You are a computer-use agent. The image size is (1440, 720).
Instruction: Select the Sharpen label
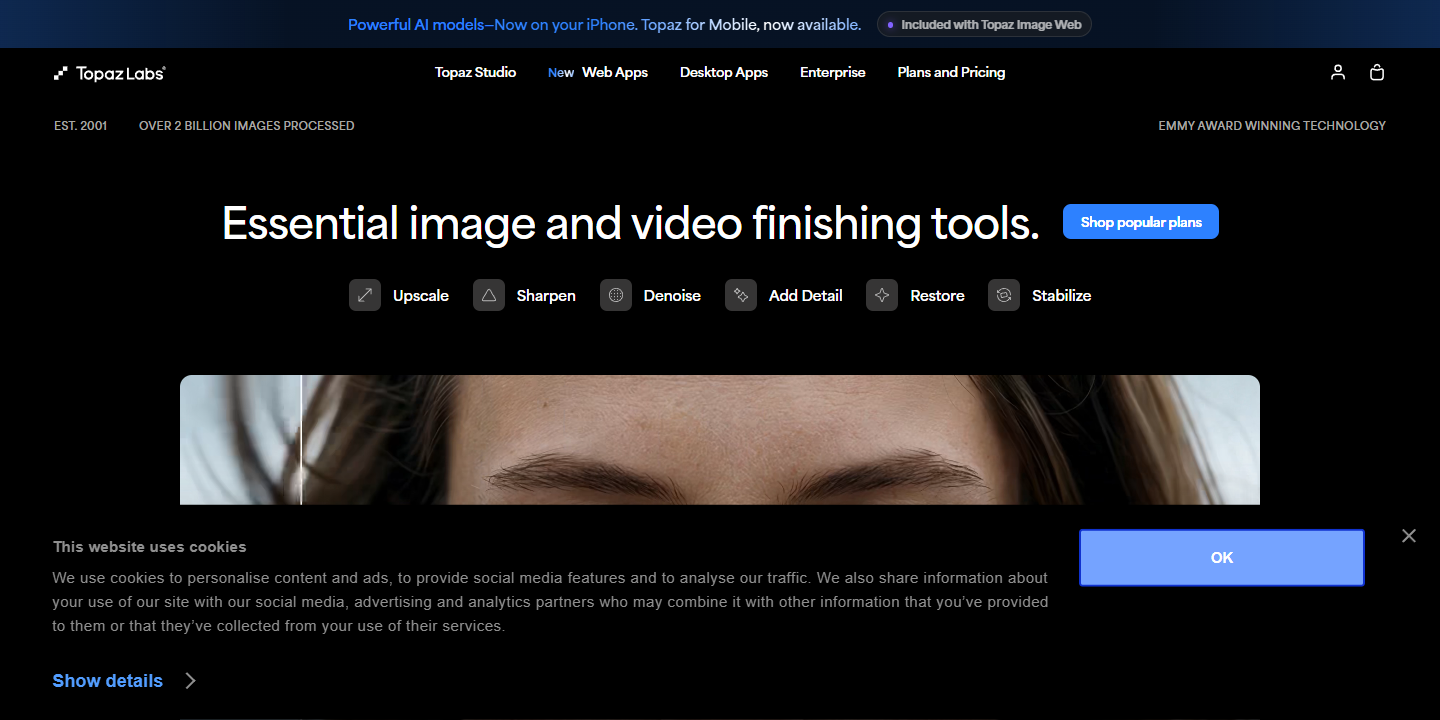pos(546,295)
